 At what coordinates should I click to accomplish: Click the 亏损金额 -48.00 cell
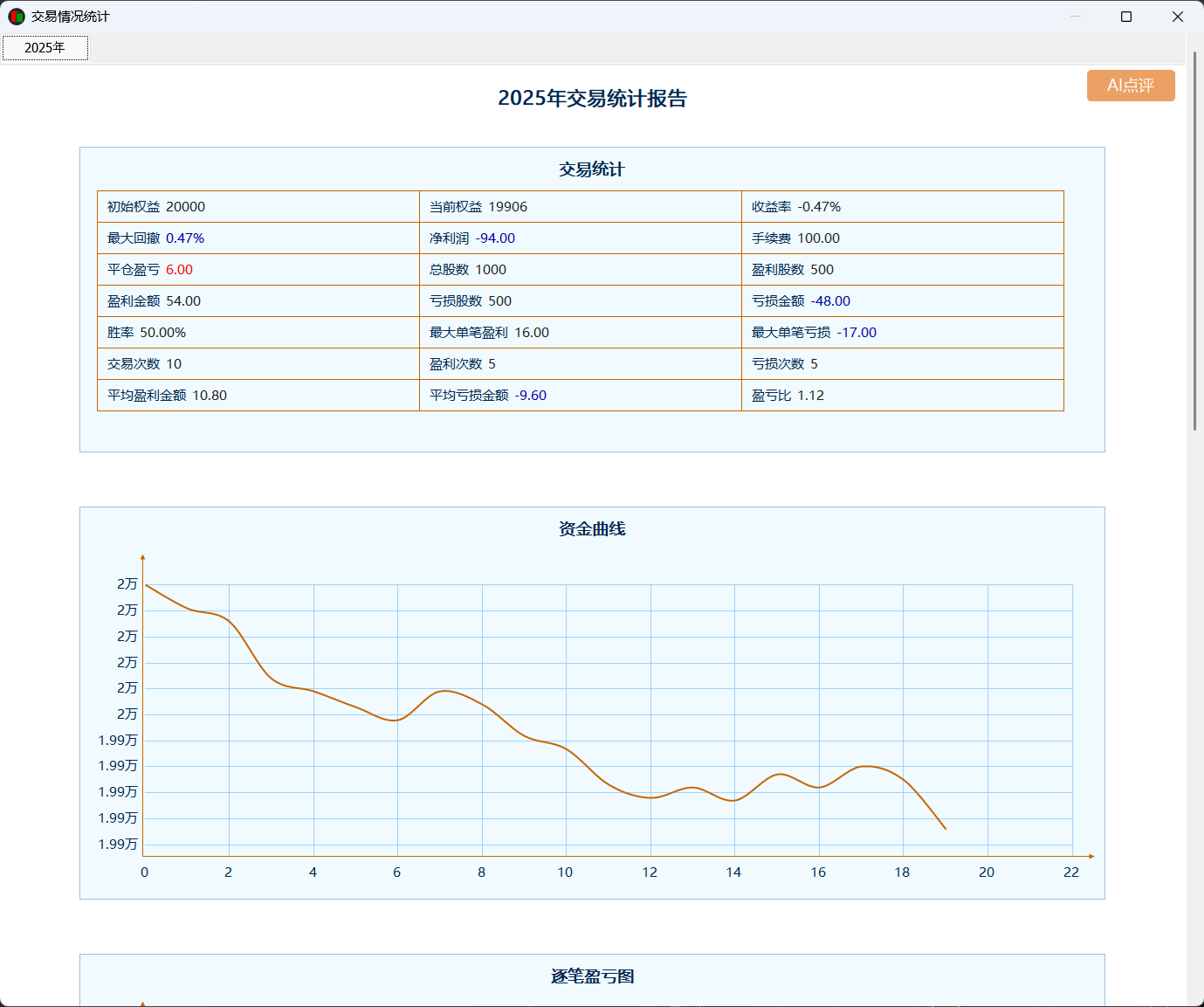(x=903, y=301)
